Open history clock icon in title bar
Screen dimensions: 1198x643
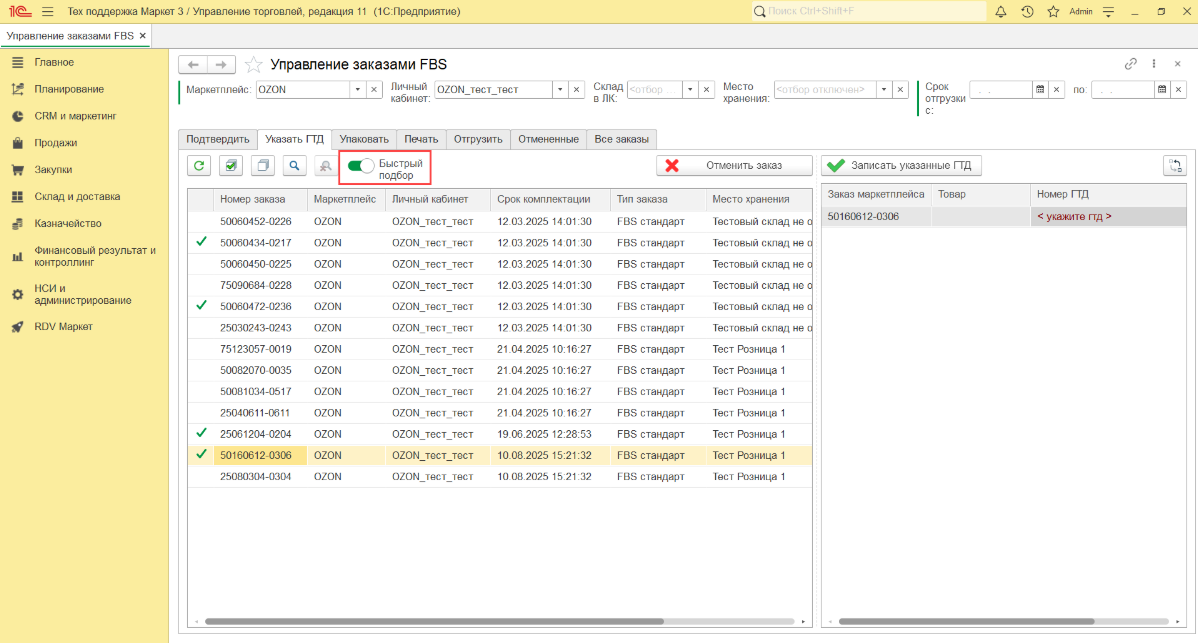coord(1027,11)
